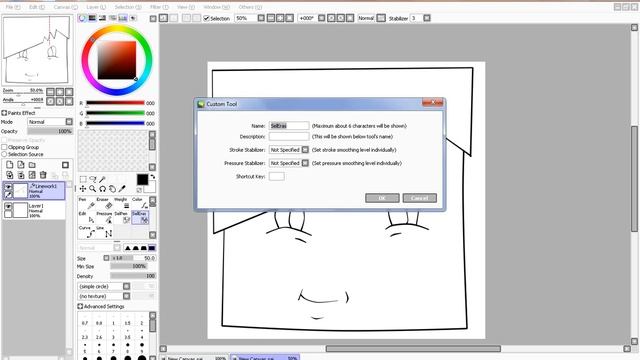Screen dimensions: 640x360
Task: Toggle the swatches panel icon
Action: point(123,18)
